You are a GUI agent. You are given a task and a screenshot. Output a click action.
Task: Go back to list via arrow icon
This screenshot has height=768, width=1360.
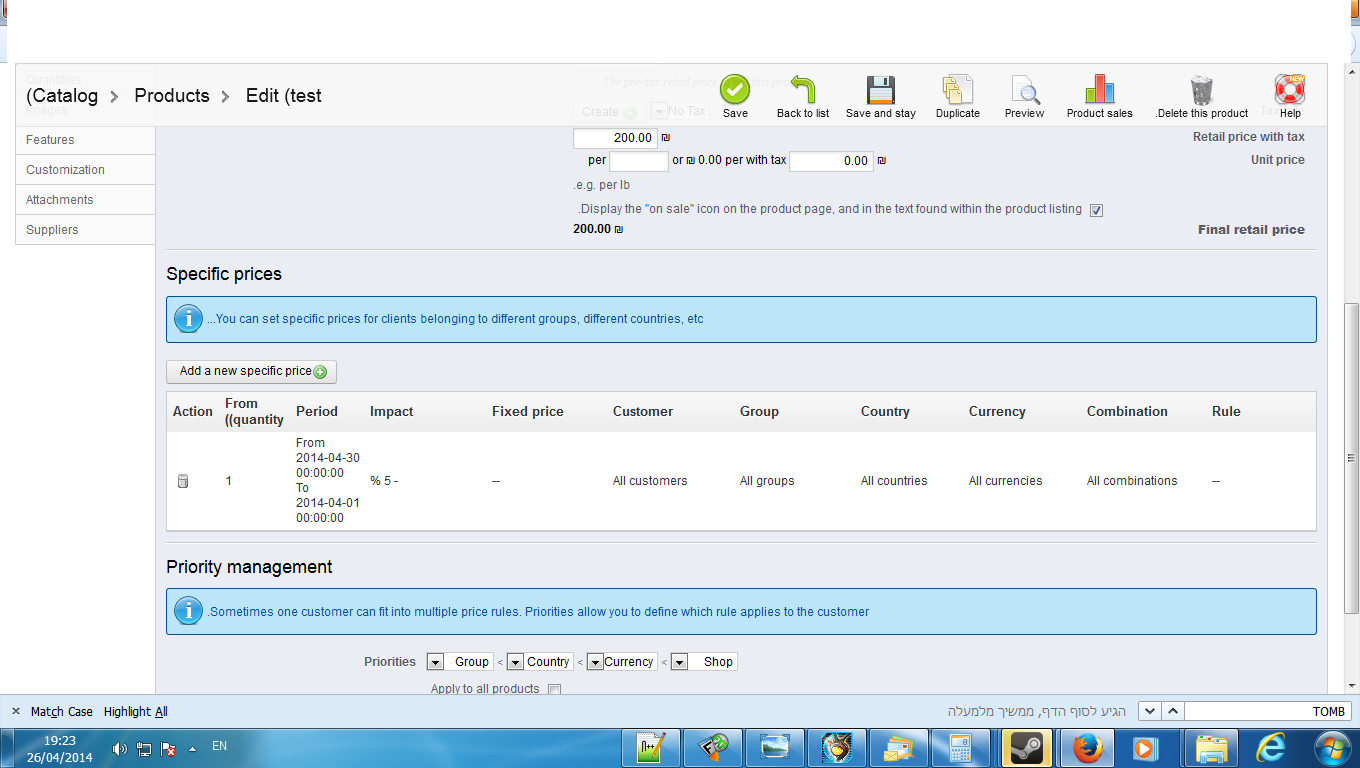(803, 89)
